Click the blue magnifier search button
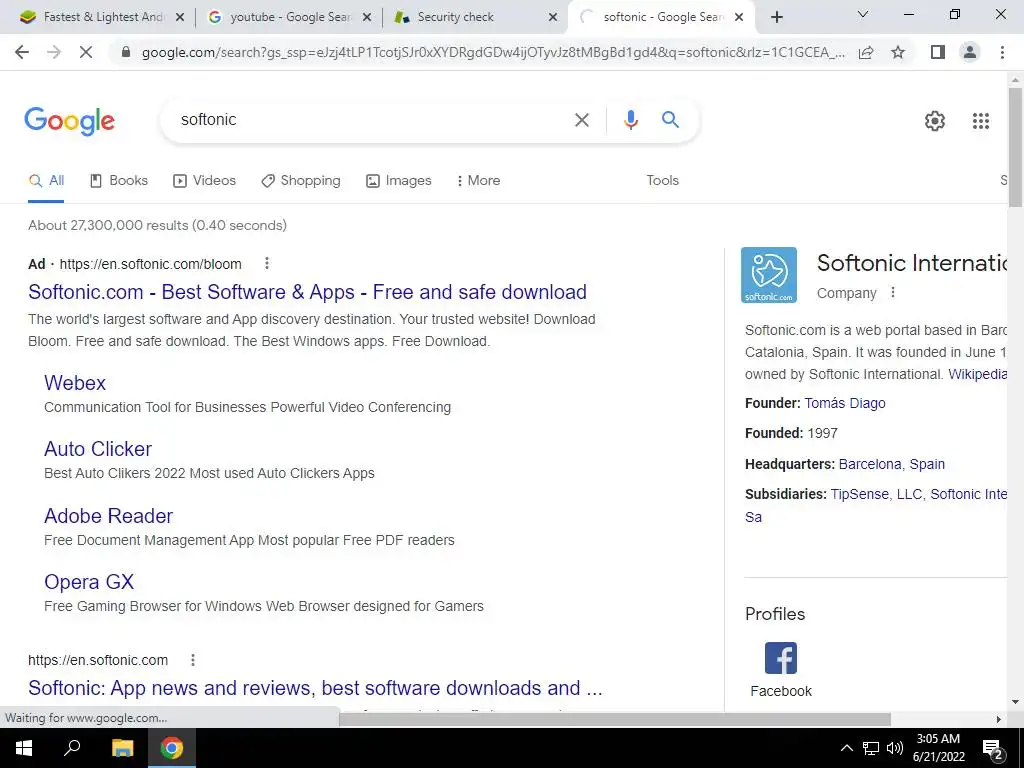This screenshot has height=768, width=1024. [x=670, y=120]
